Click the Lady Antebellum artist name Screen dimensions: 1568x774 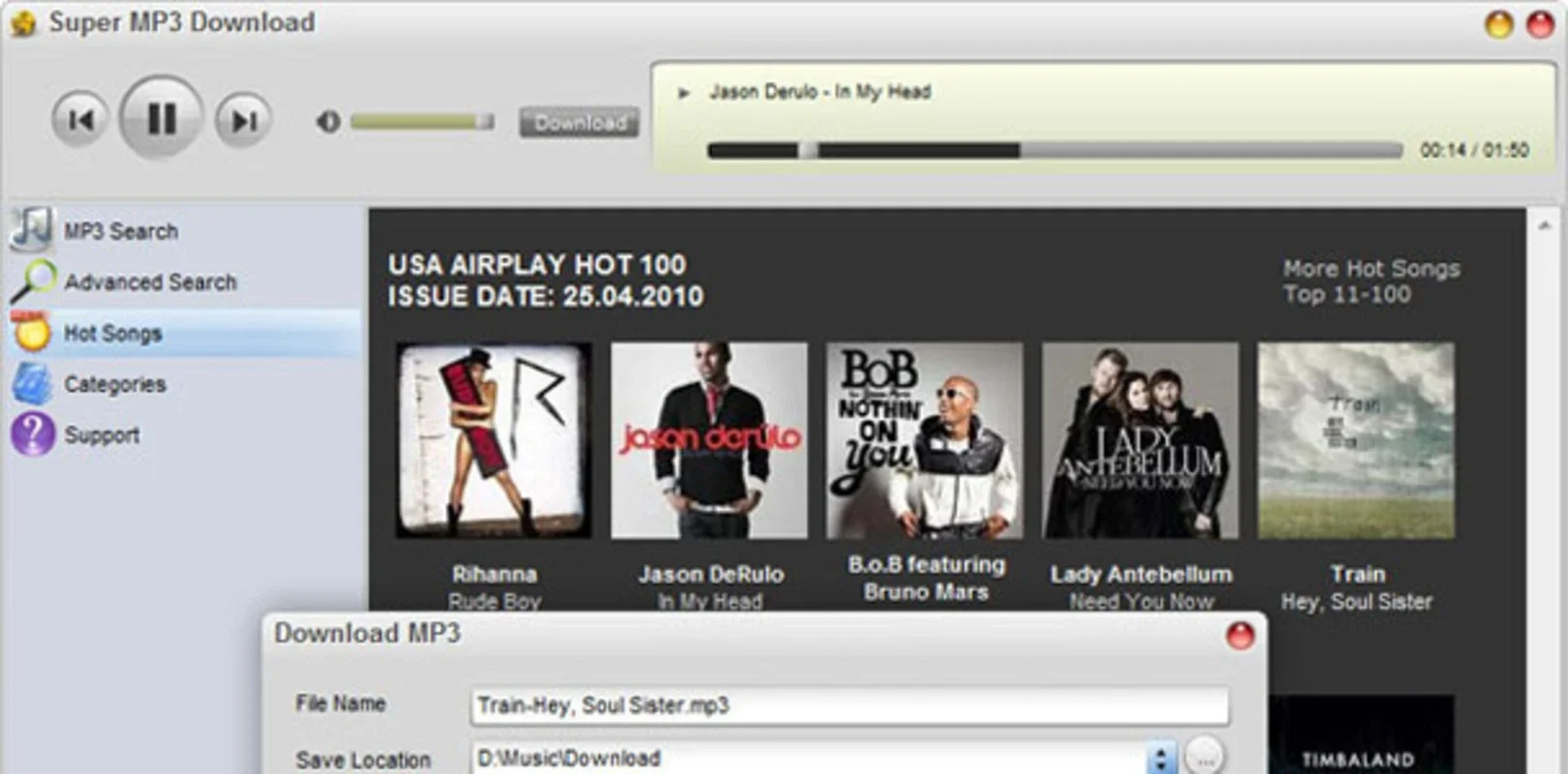(1141, 574)
